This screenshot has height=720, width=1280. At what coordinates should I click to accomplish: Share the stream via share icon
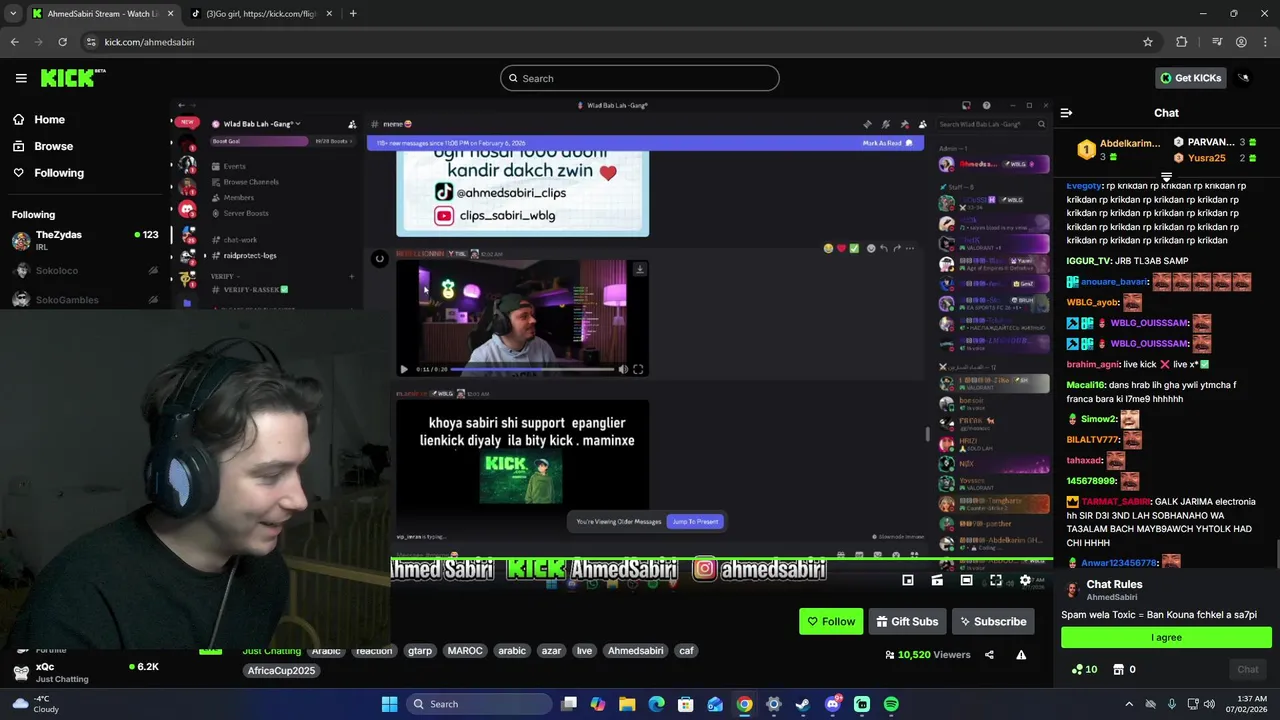click(989, 655)
